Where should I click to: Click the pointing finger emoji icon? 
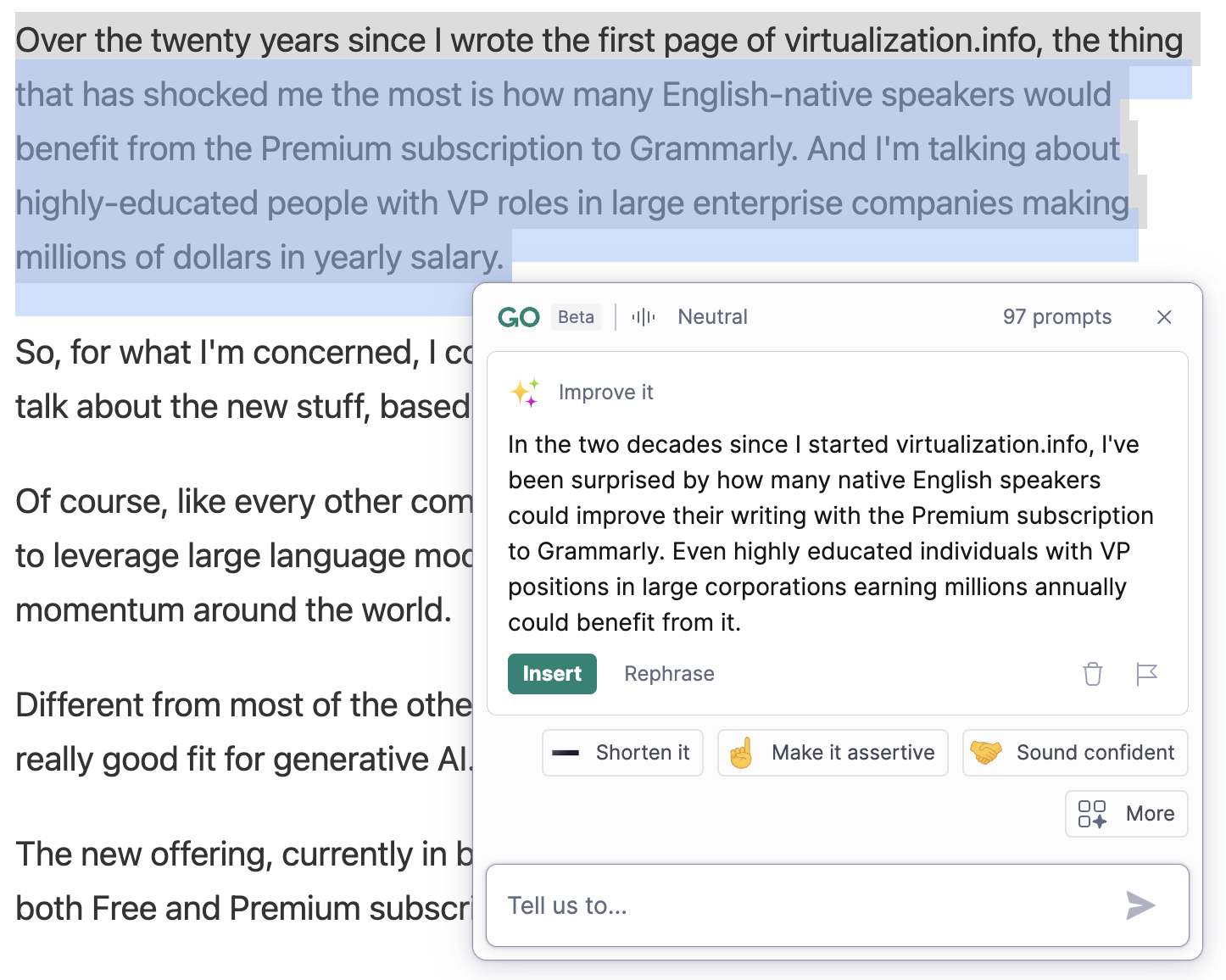741,753
